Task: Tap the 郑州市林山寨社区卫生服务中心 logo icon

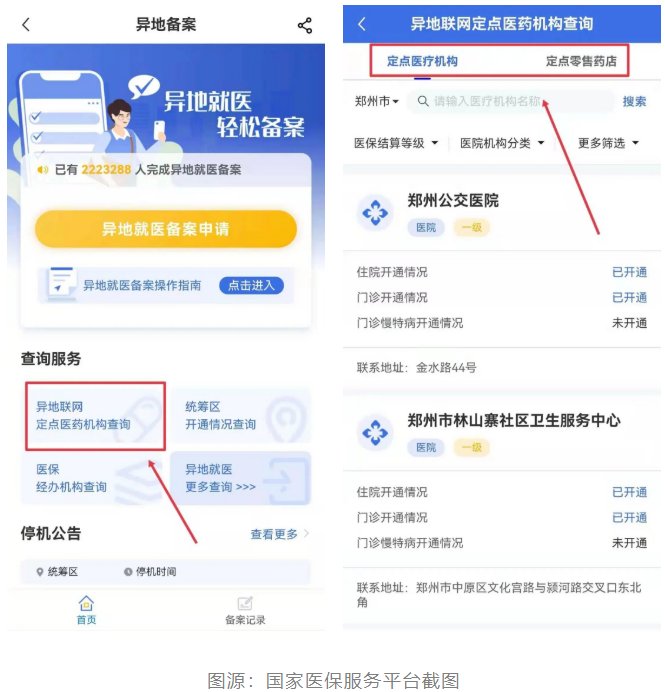Action: click(x=375, y=432)
